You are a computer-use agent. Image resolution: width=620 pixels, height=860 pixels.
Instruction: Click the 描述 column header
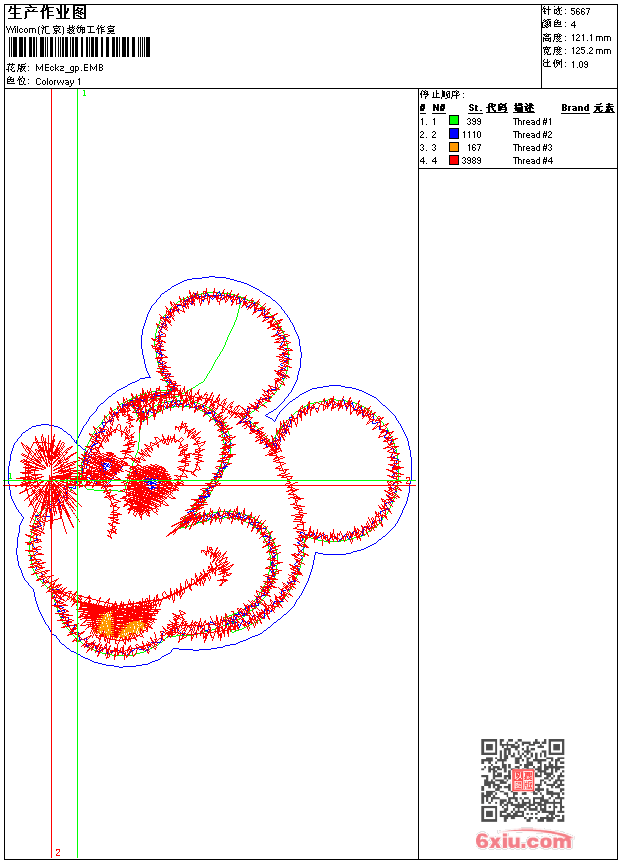tap(524, 108)
